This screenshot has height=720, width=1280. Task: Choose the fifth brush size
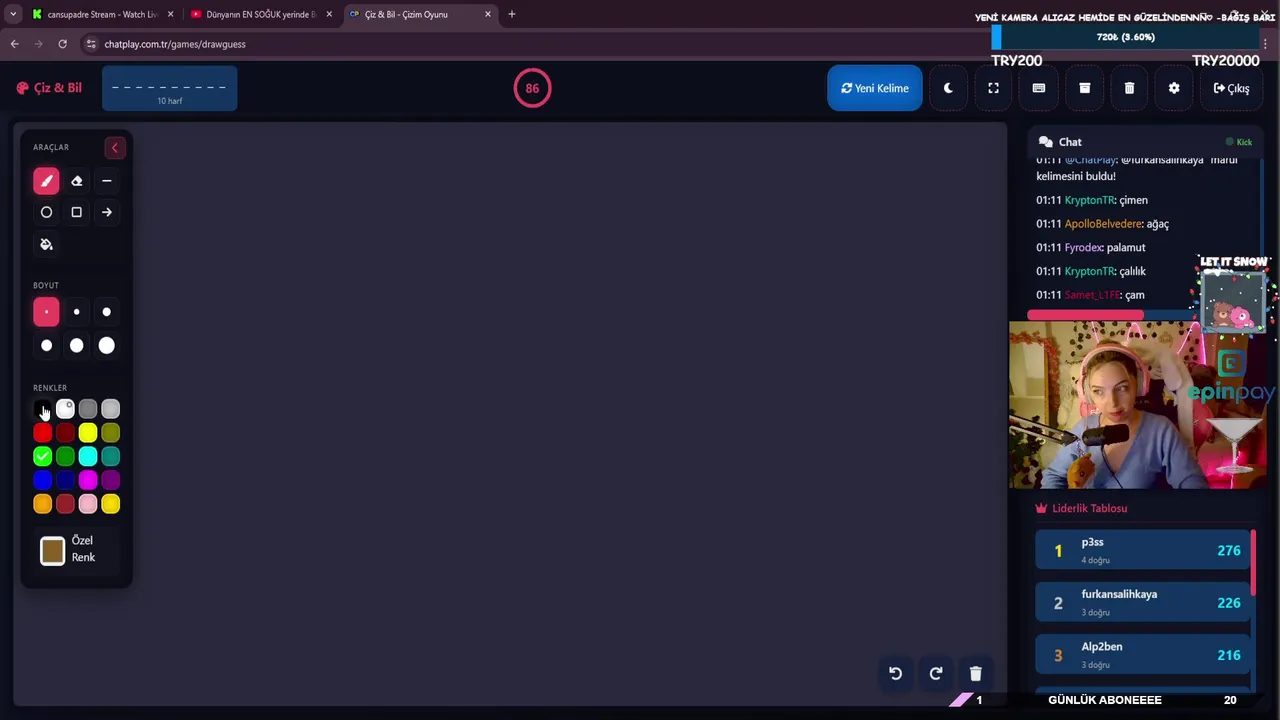[76, 346]
